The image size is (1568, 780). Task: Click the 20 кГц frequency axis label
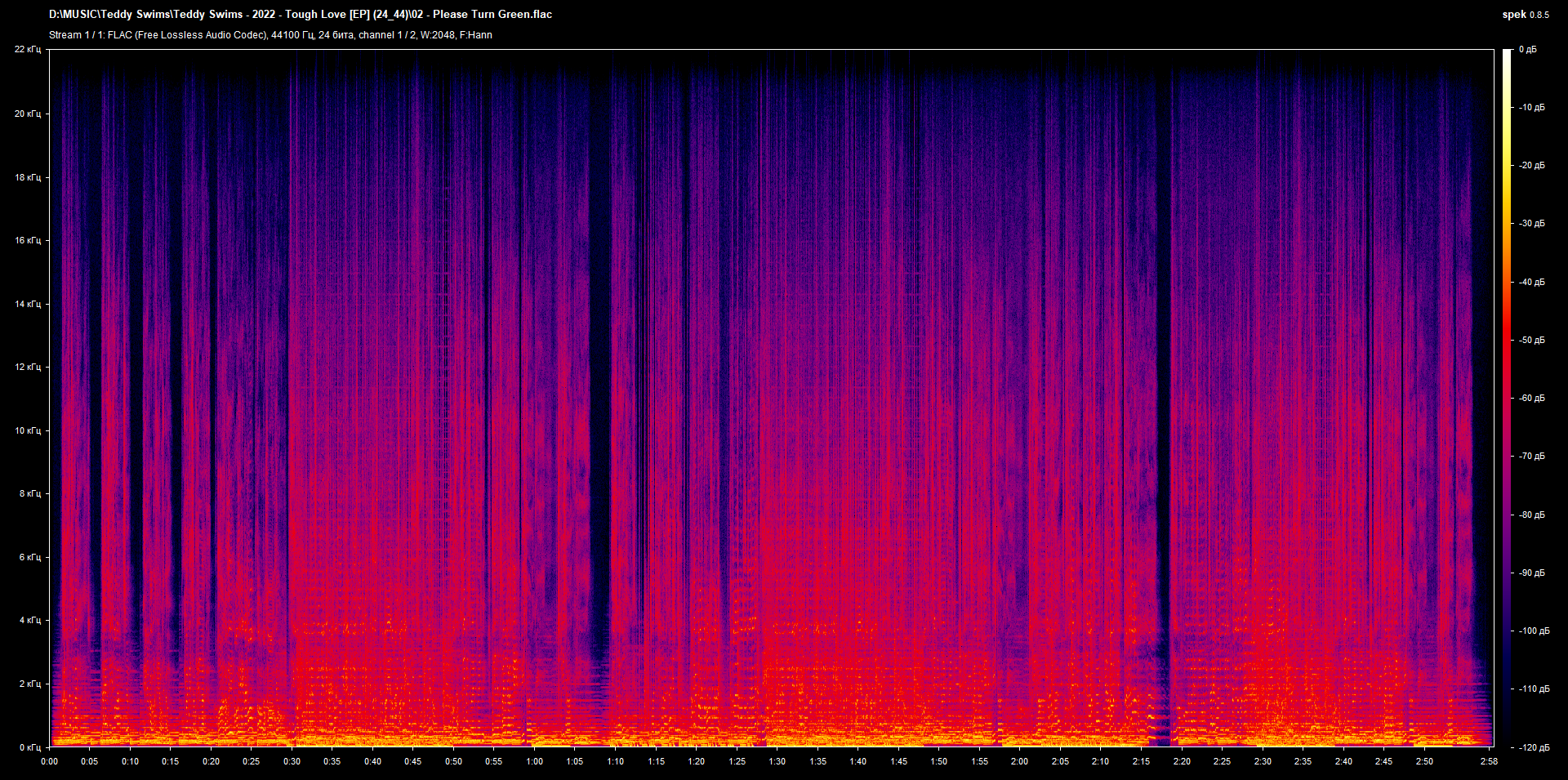[x=28, y=114]
